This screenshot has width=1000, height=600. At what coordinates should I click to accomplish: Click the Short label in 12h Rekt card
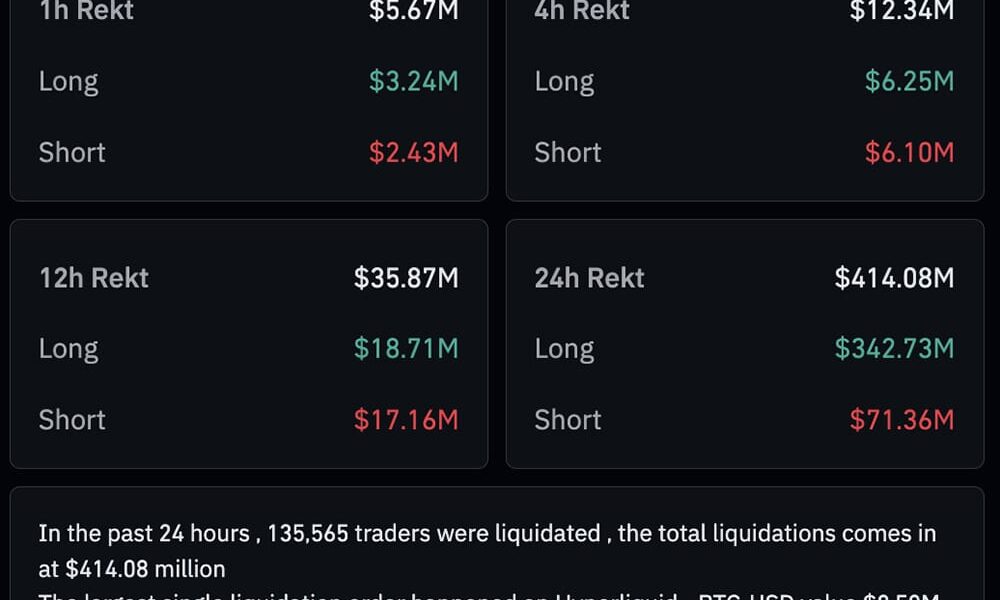tap(72, 419)
